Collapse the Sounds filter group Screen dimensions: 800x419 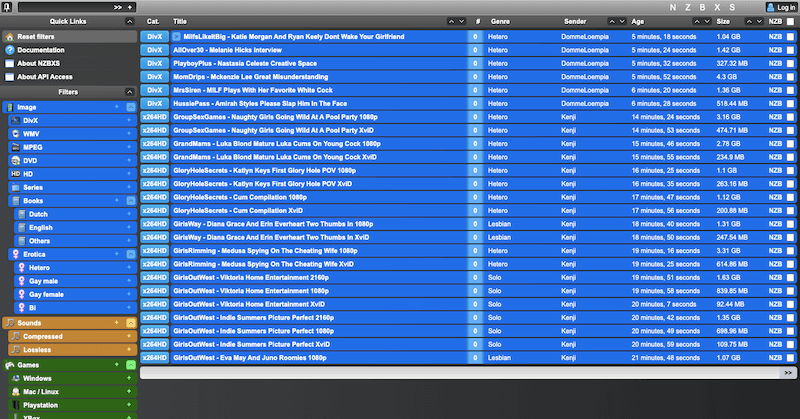130,323
